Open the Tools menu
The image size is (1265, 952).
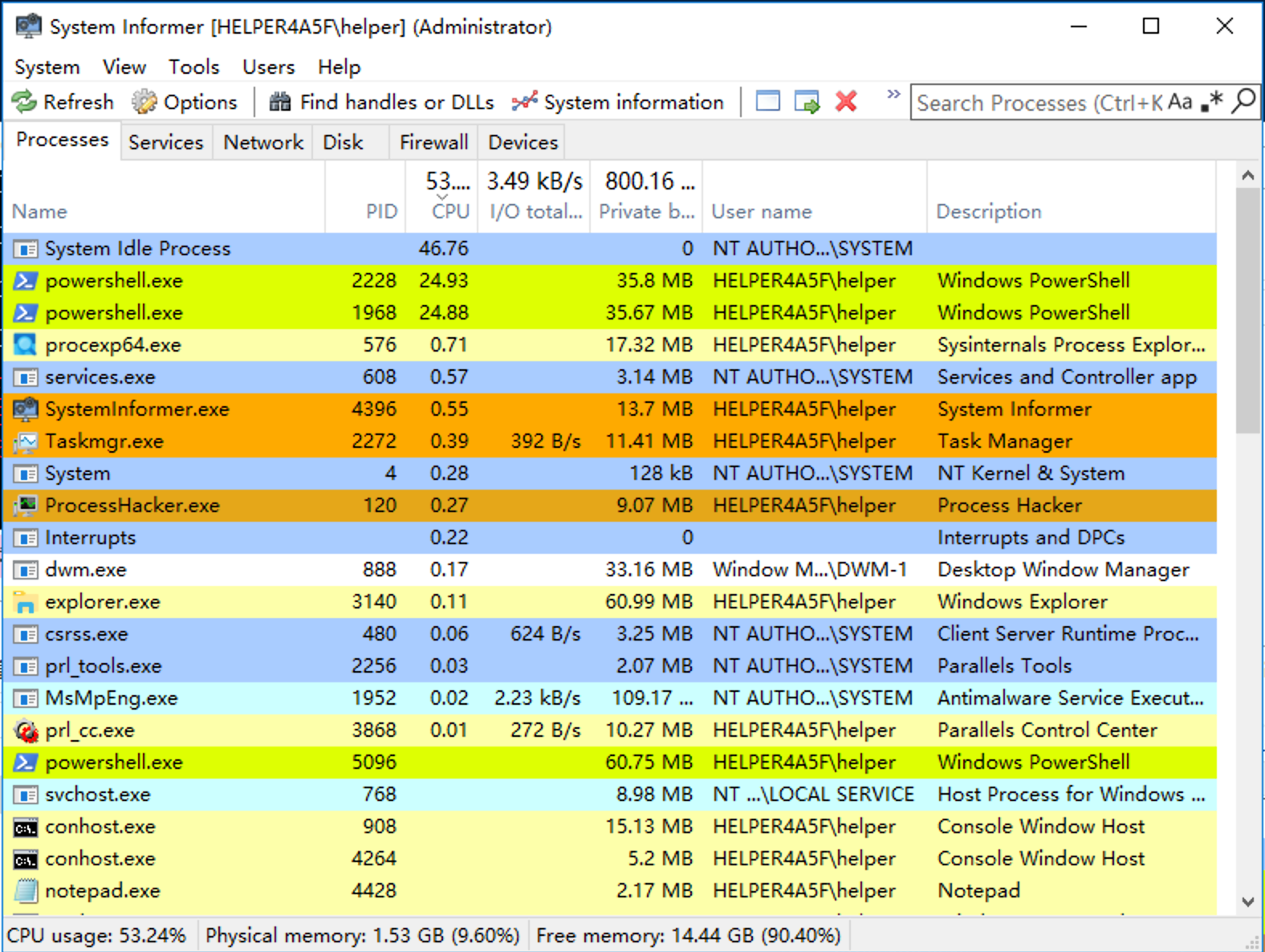click(193, 67)
